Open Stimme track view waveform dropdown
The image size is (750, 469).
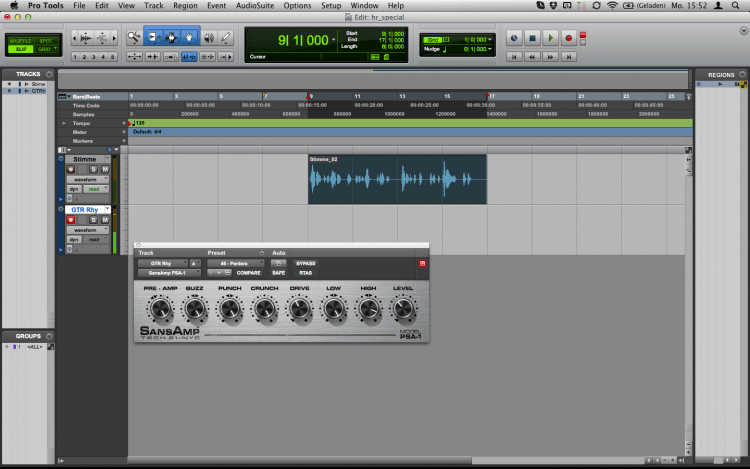tap(88, 180)
